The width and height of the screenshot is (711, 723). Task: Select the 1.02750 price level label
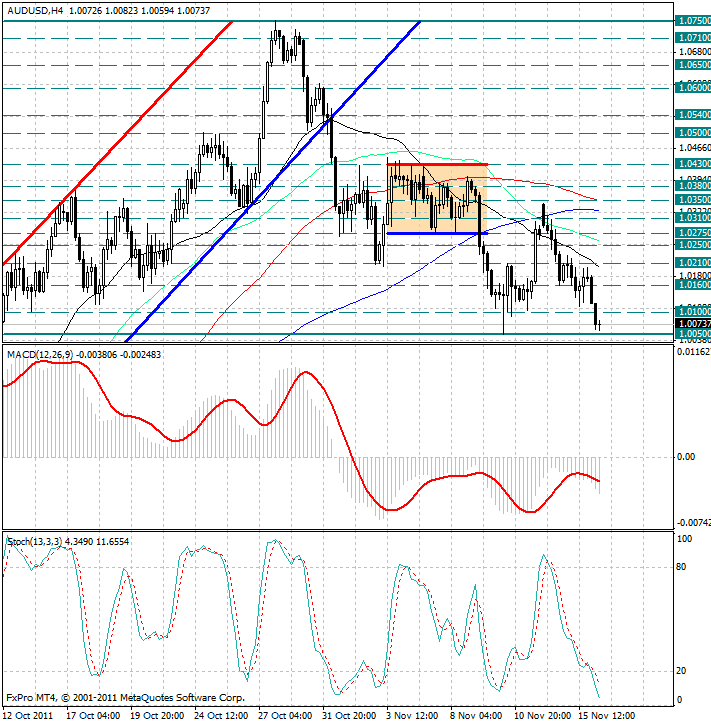click(693, 232)
